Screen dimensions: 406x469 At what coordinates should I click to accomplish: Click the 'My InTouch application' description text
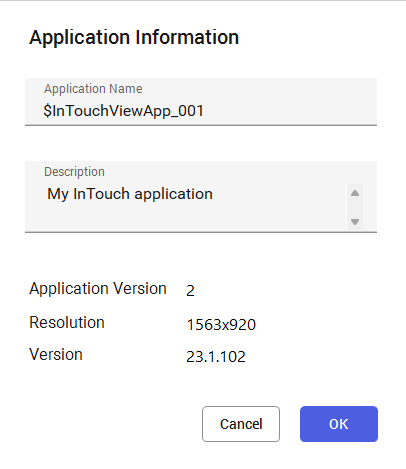point(130,194)
